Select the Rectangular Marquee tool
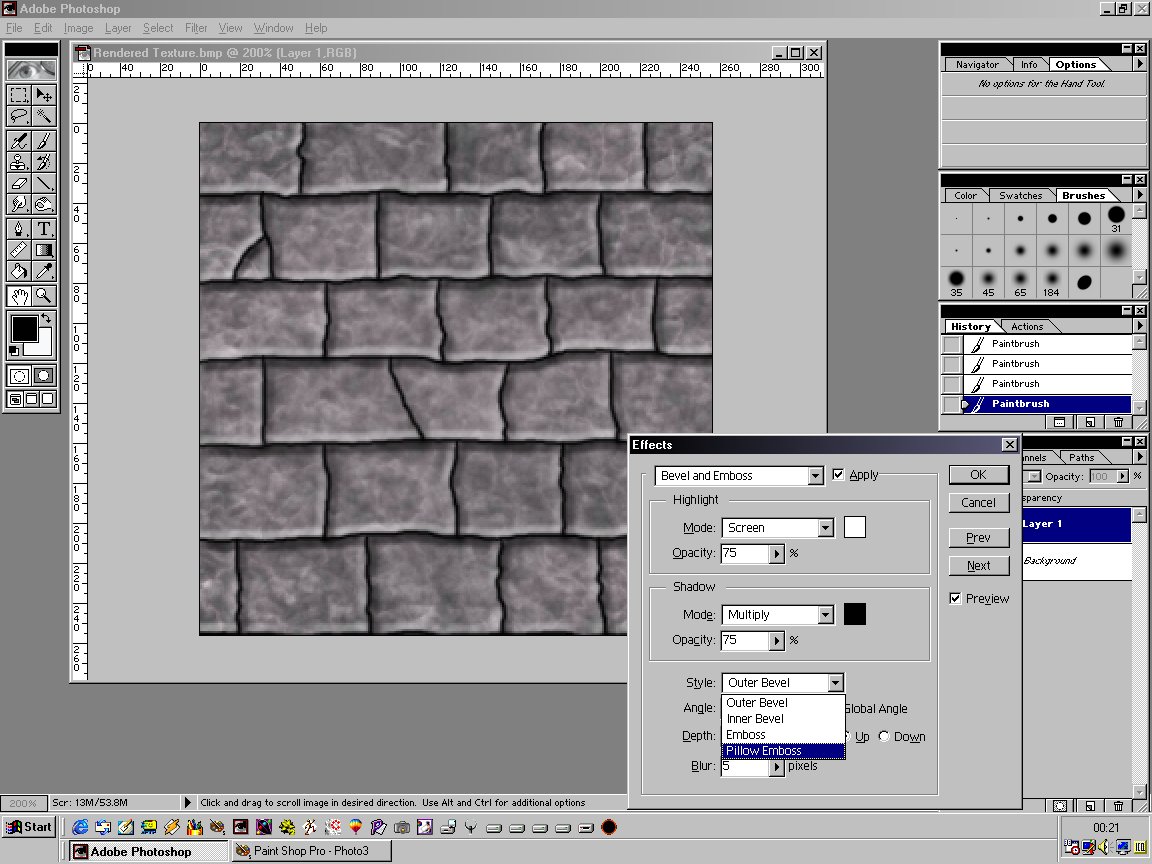Viewport: 1152px width, 864px height. click(20, 95)
